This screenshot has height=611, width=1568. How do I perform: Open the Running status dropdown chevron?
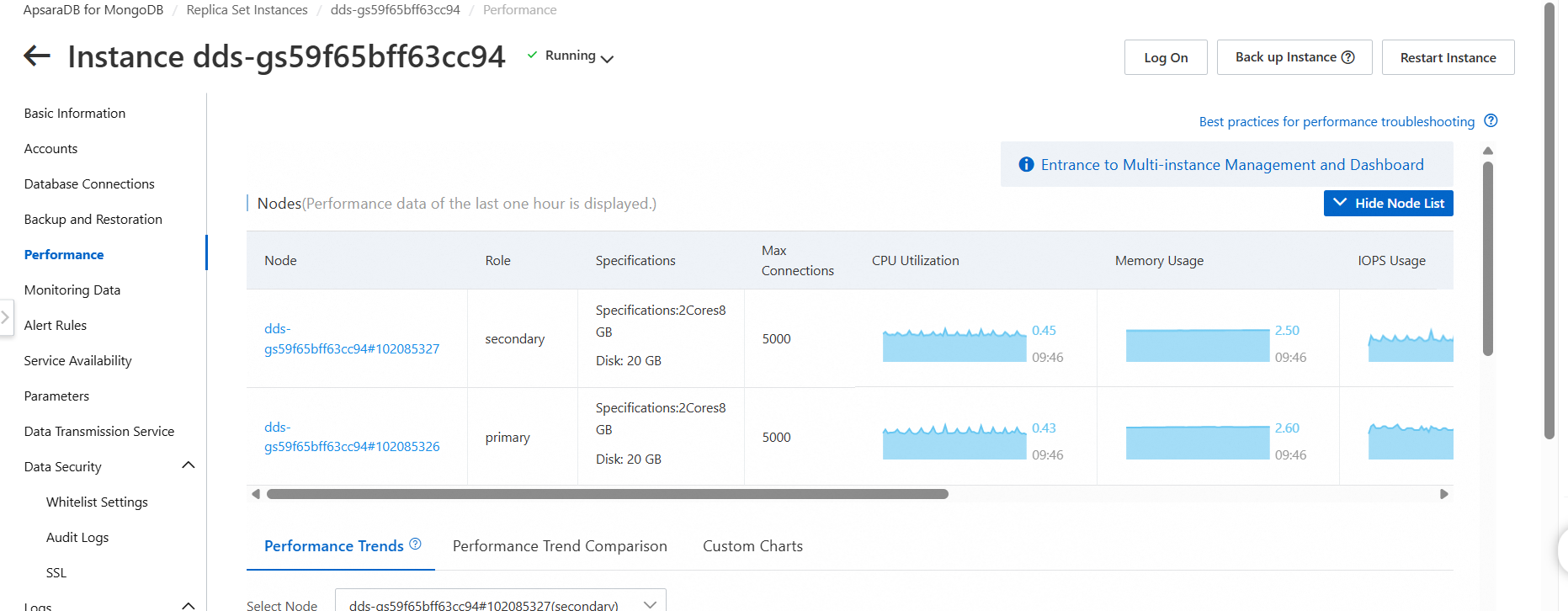pyautogui.click(x=607, y=58)
